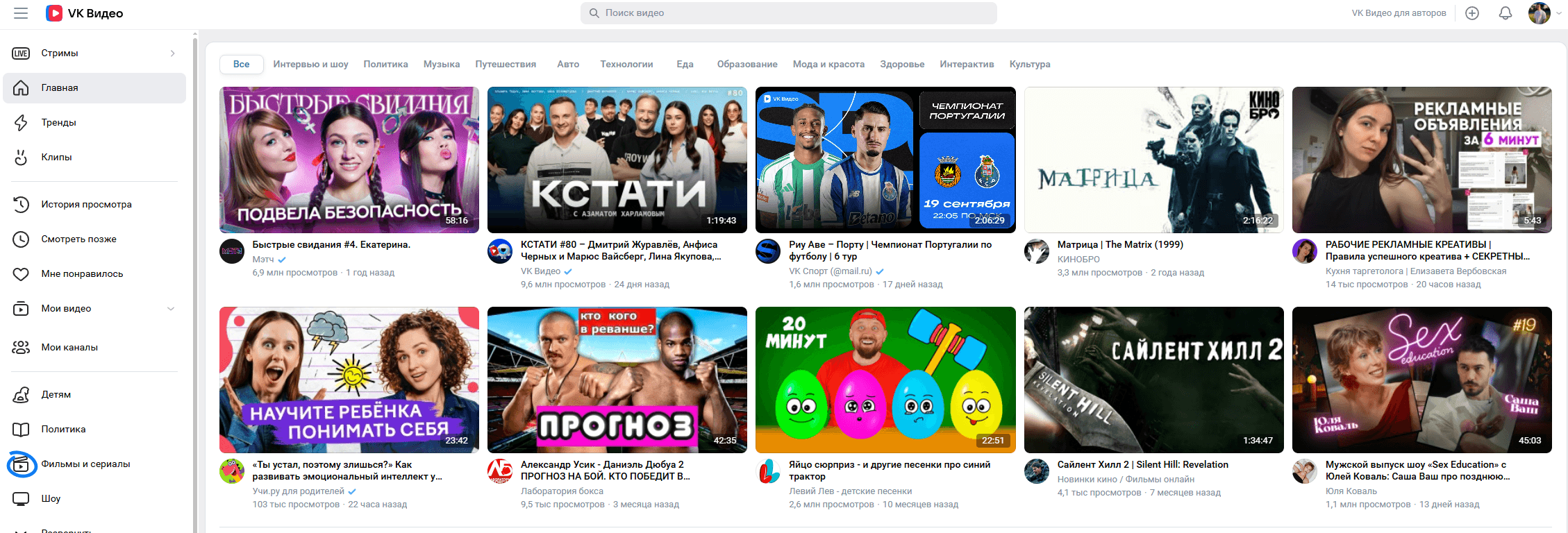
Task: Click the Фильмы и сериалы icon
Action: coord(21,464)
